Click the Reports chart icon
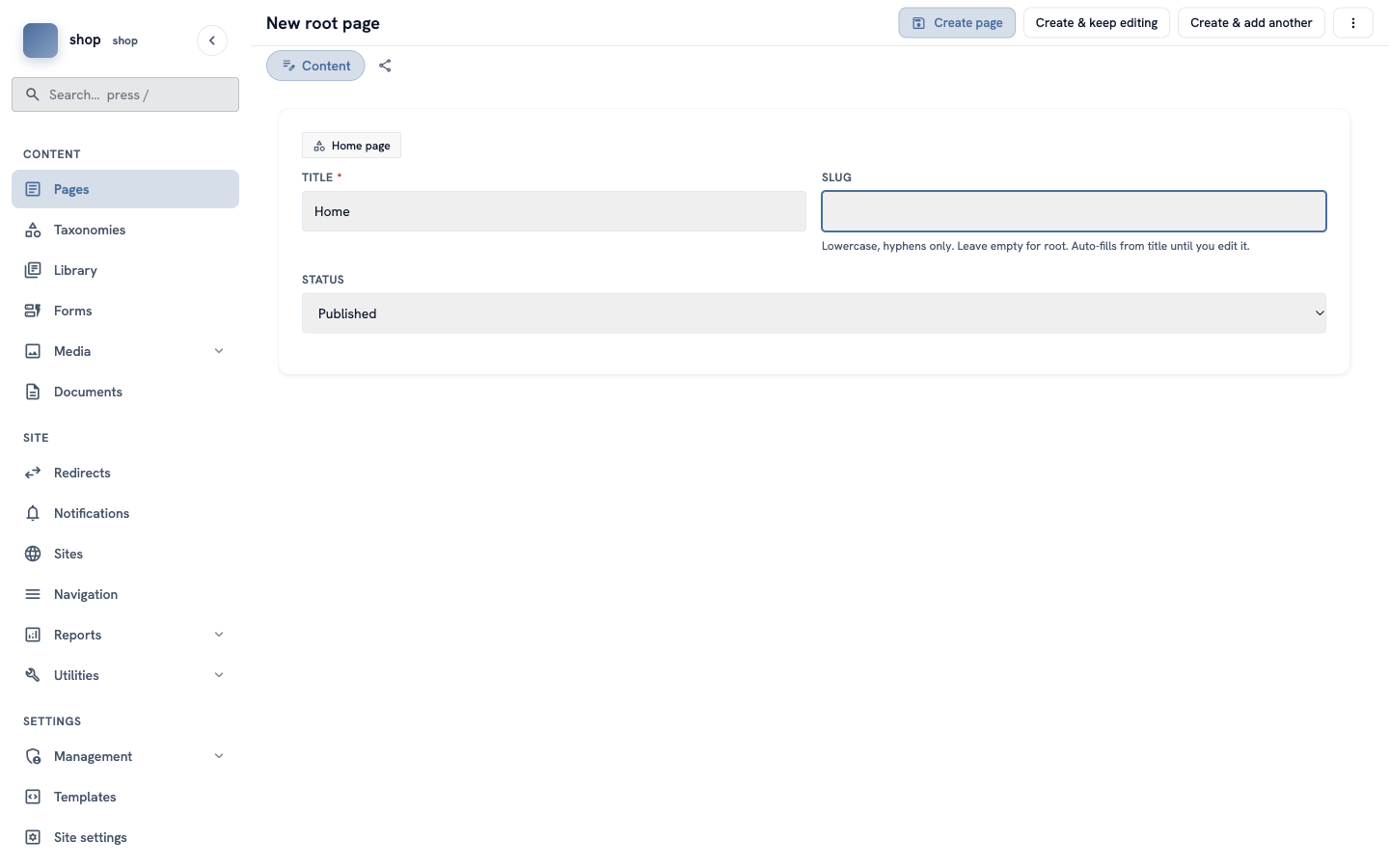 pyautogui.click(x=33, y=635)
